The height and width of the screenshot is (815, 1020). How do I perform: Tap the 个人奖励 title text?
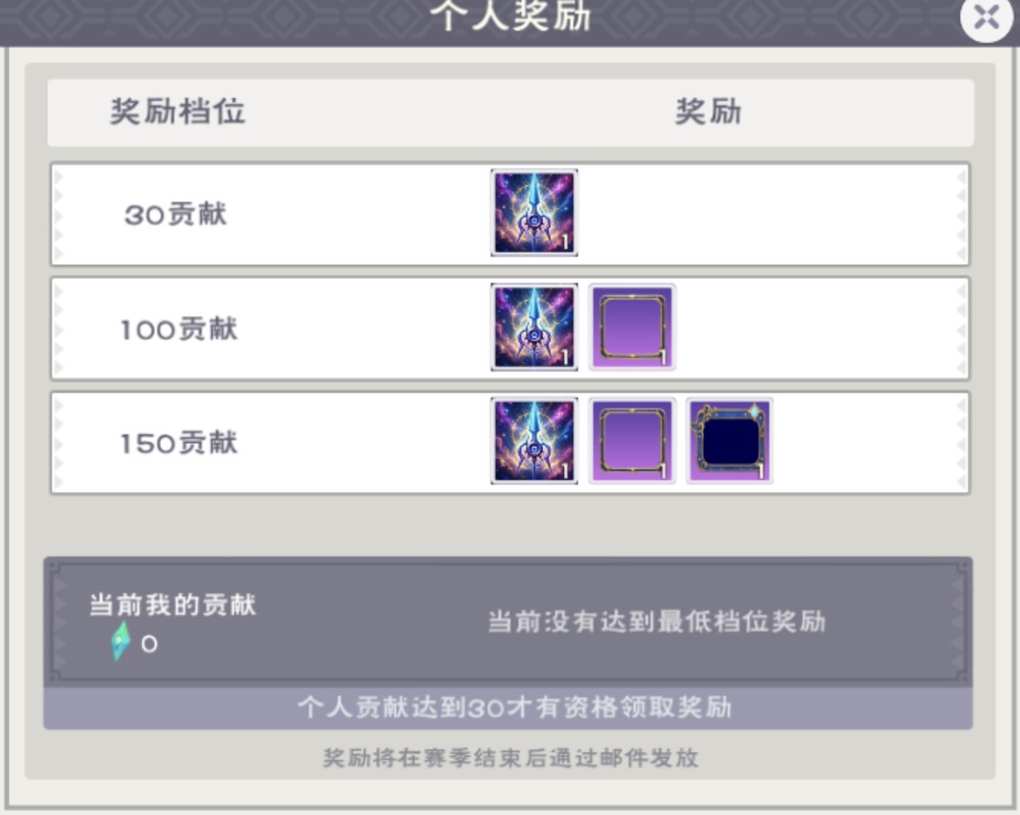511,16
